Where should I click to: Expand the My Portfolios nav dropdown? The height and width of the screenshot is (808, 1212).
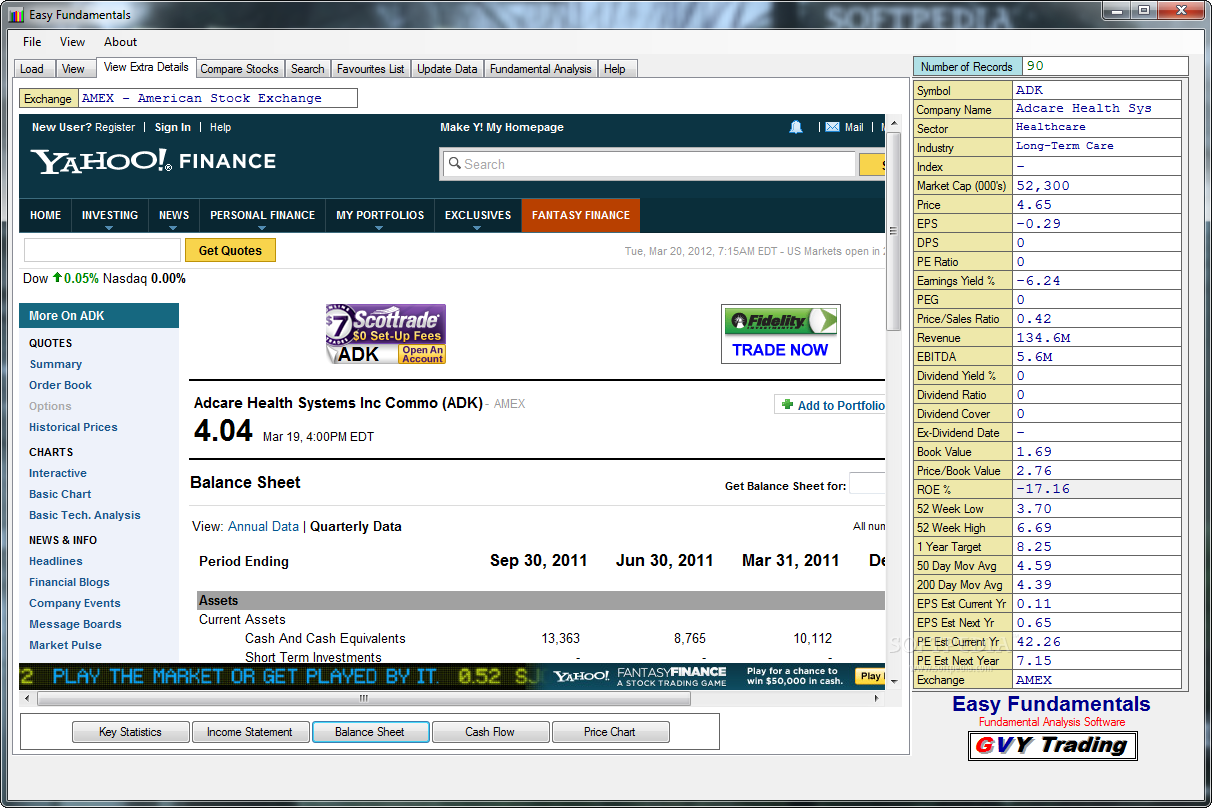pyautogui.click(x=379, y=227)
